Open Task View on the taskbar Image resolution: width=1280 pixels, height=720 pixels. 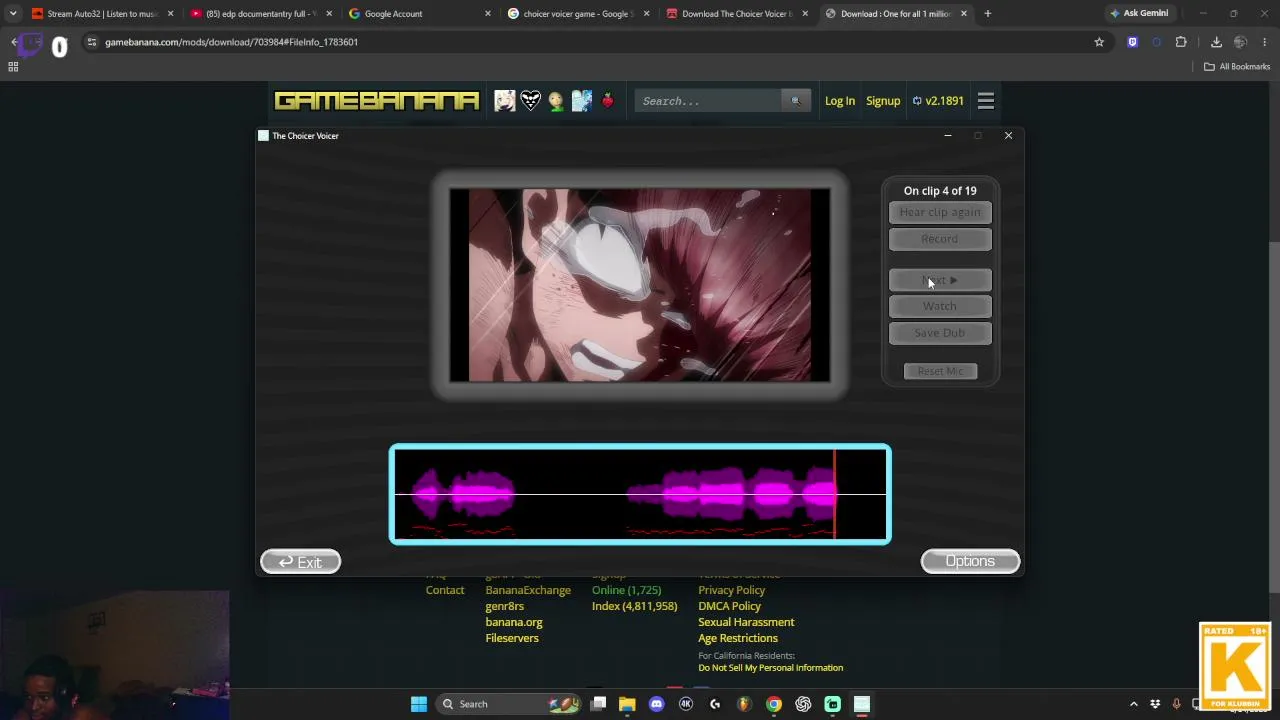tap(598, 704)
